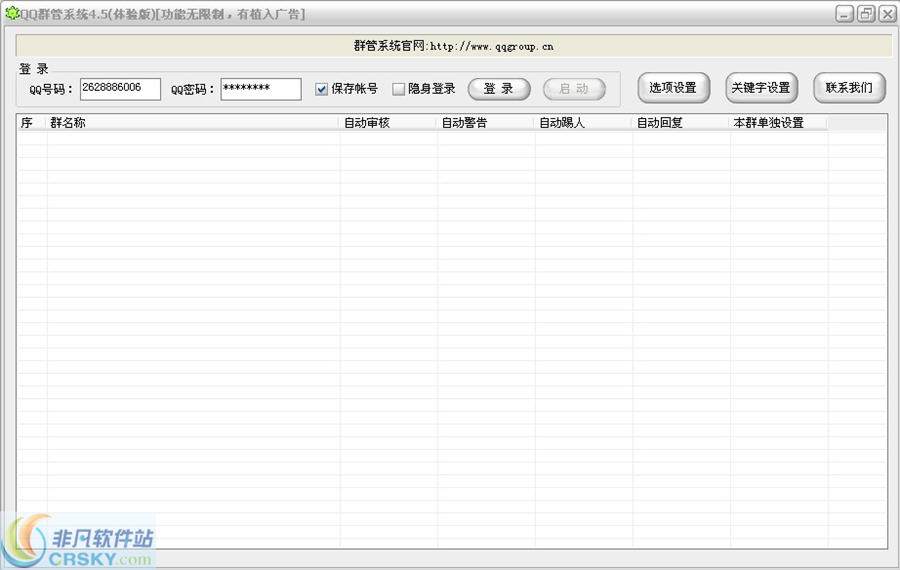Click the 联系我们 button
Viewport: 900px width, 570px height.
pyautogui.click(x=849, y=88)
